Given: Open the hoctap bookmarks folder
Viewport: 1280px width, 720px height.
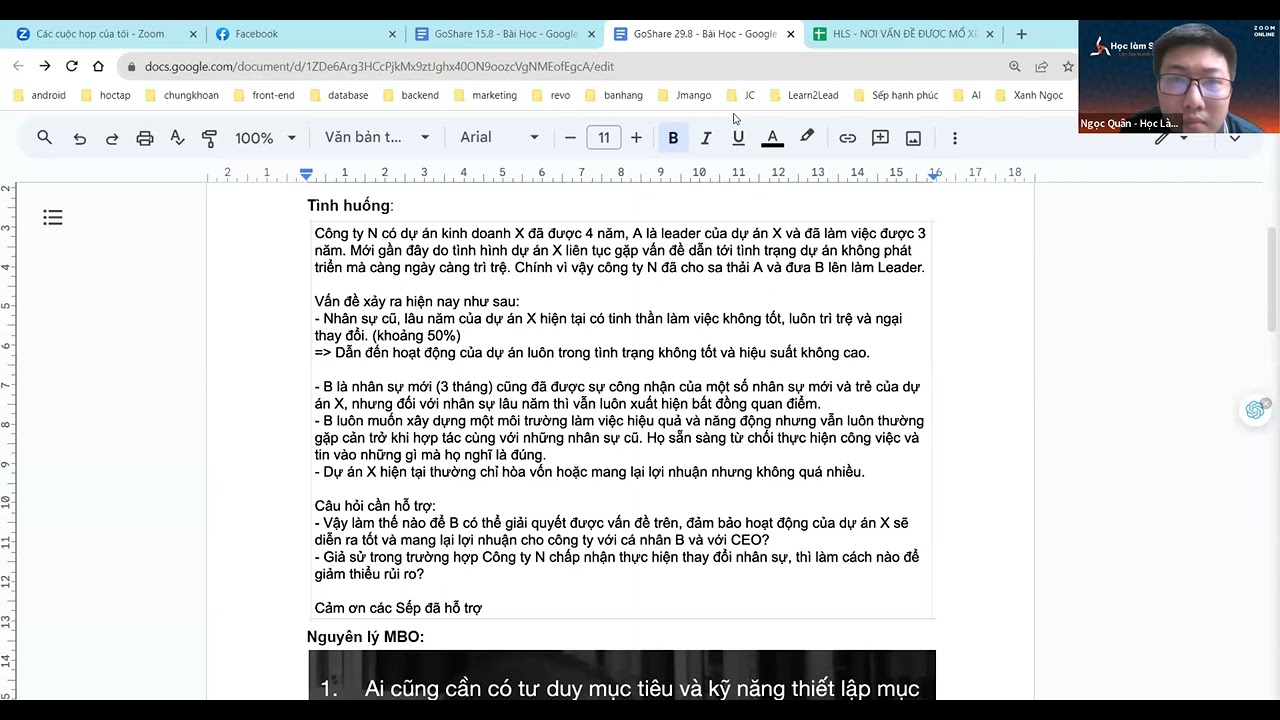Looking at the screenshot, I should point(106,95).
